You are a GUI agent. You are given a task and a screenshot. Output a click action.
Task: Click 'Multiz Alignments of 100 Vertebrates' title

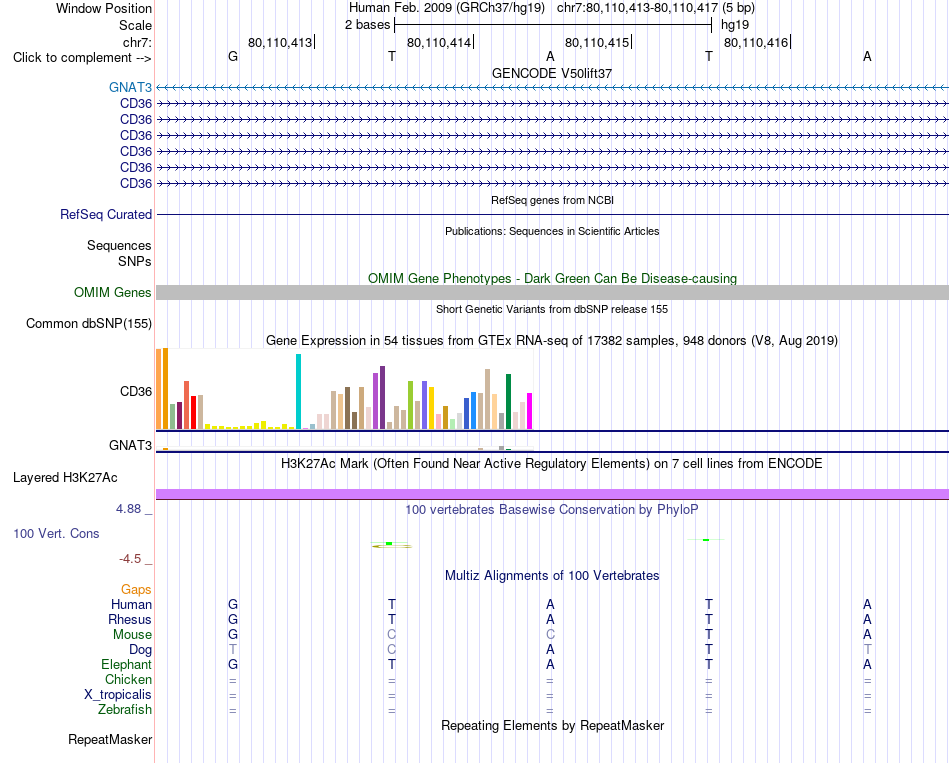pyautogui.click(x=552, y=576)
